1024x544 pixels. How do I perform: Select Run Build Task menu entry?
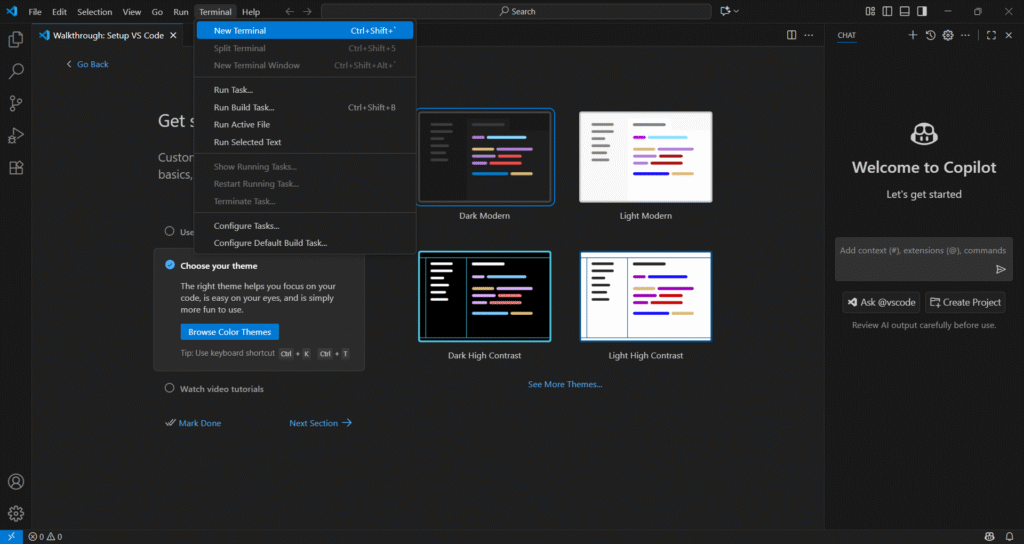click(x=244, y=107)
